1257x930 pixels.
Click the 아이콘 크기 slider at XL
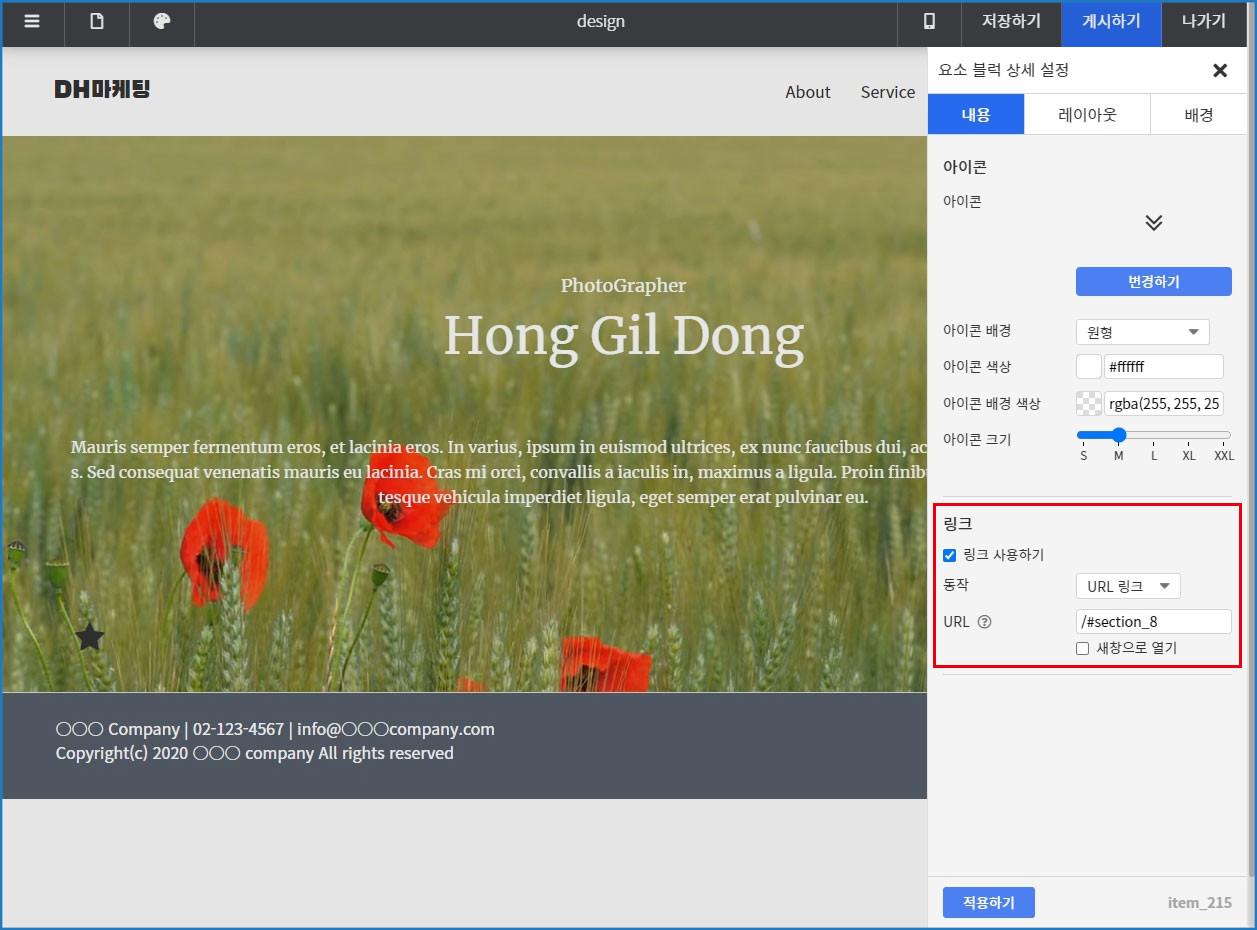pos(1189,435)
